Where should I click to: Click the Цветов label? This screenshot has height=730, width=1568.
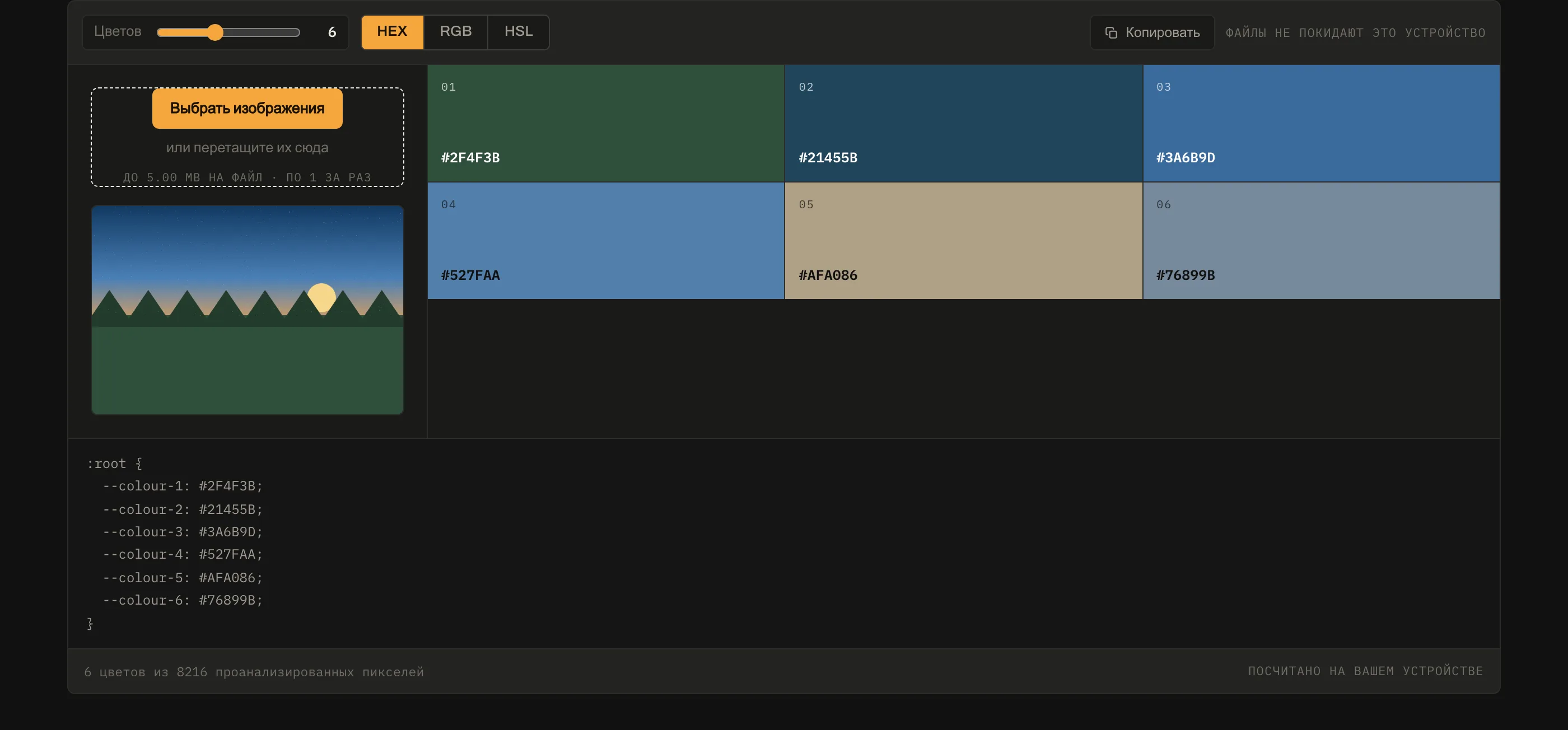coord(118,32)
